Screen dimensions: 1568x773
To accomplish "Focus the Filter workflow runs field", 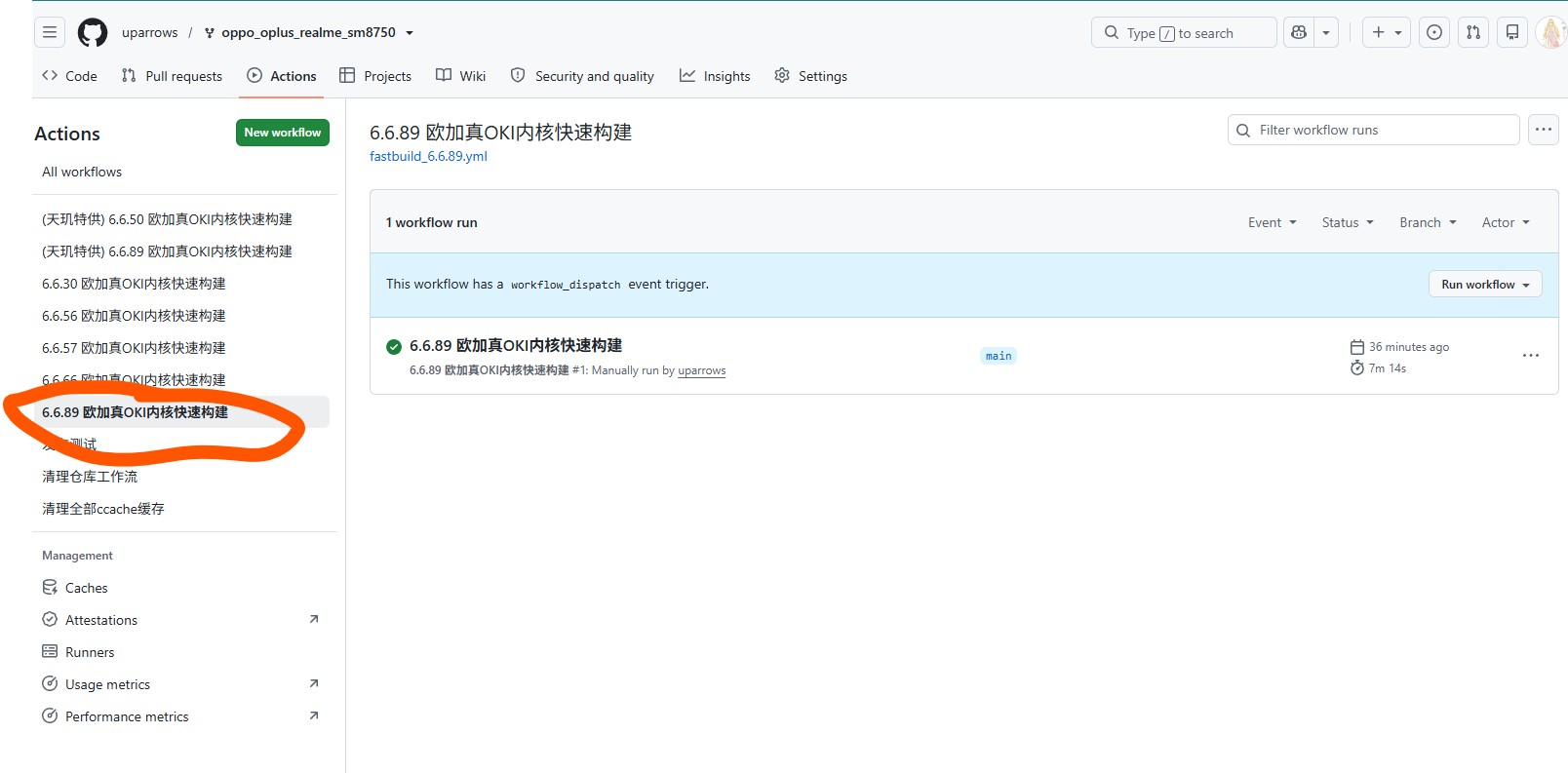I will tap(1373, 130).
